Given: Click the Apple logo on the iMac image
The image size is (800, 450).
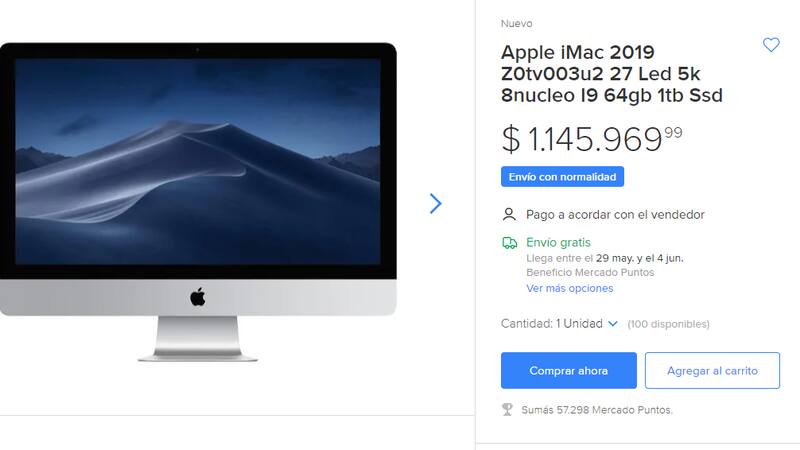Looking at the screenshot, I should pyautogui.click(x=198, y=297).
